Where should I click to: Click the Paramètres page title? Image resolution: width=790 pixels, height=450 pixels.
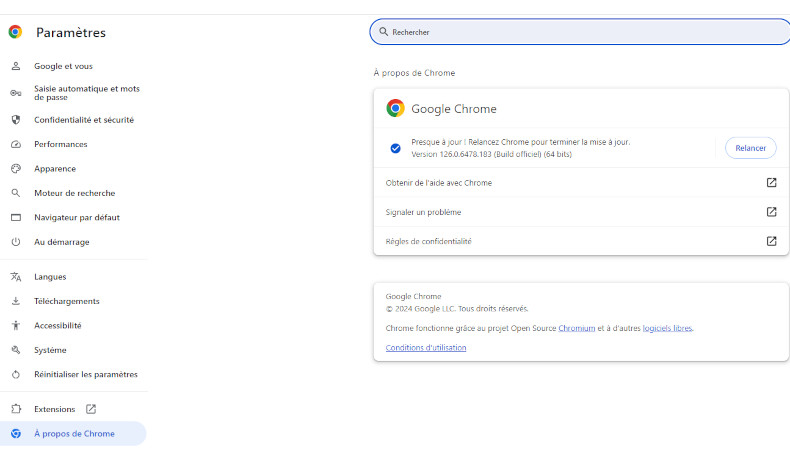(x=71, y=33)
